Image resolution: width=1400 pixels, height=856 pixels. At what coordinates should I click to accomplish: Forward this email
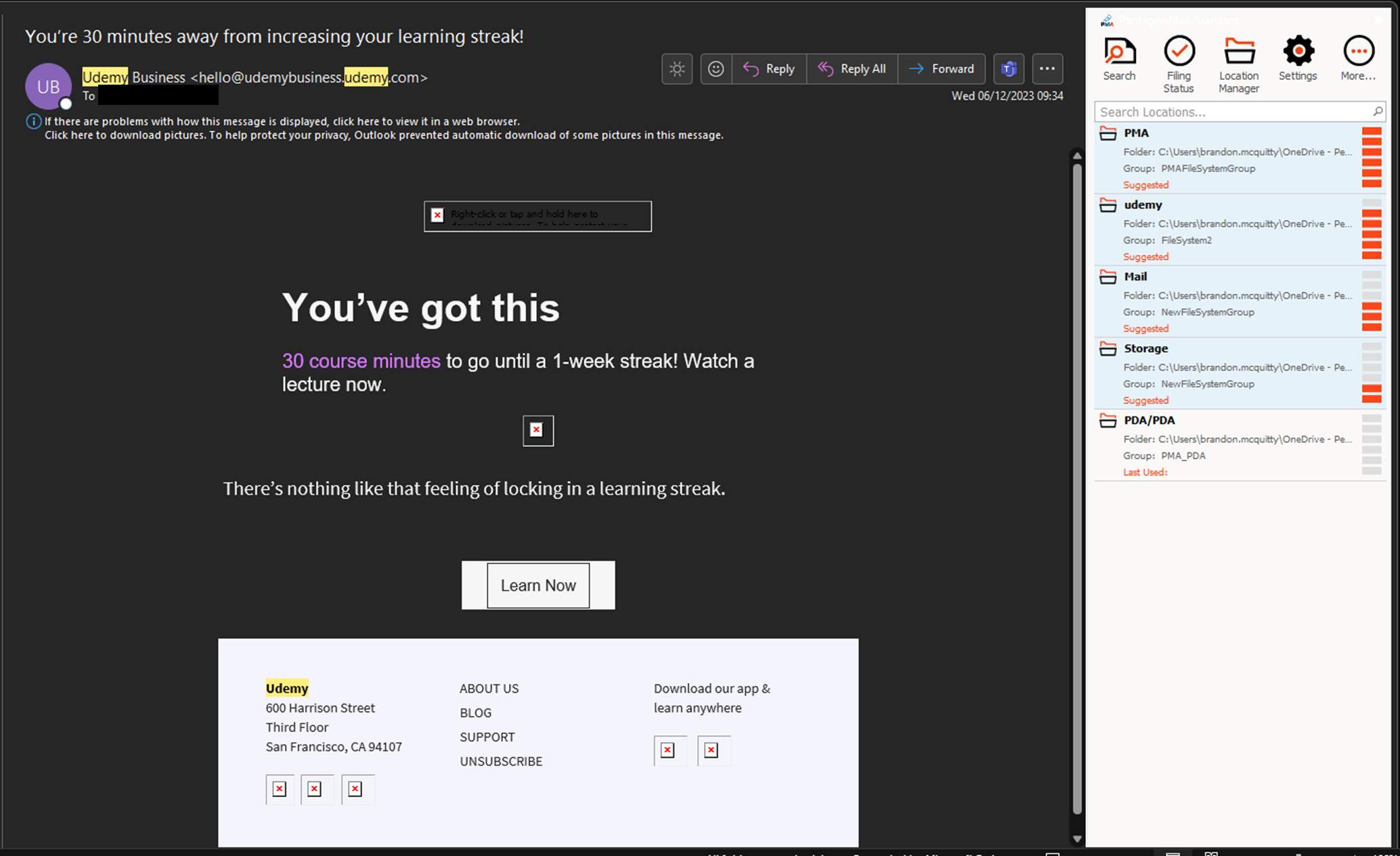coord(942,68)
